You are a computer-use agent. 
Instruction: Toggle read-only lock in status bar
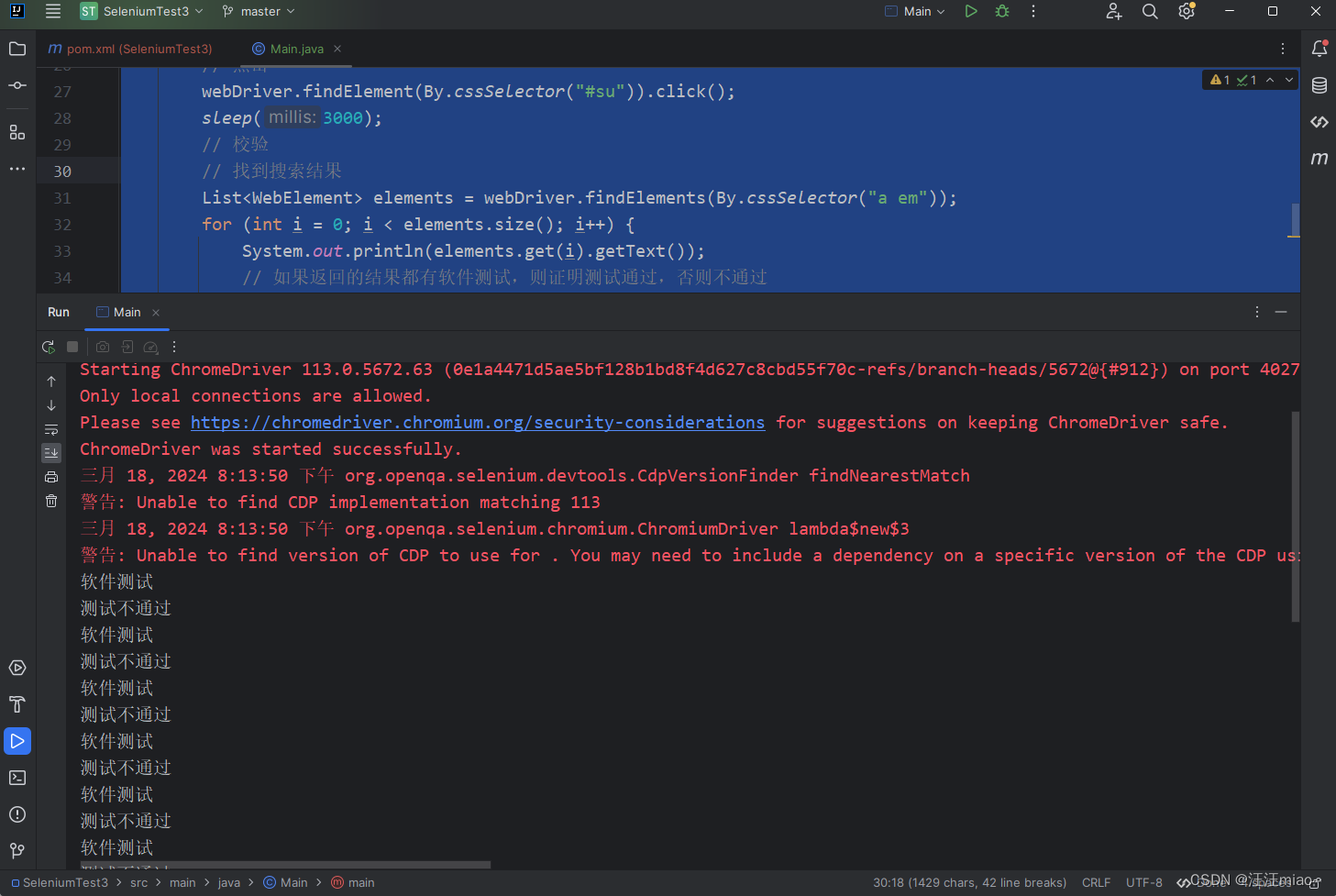(x=1314, y=883)
